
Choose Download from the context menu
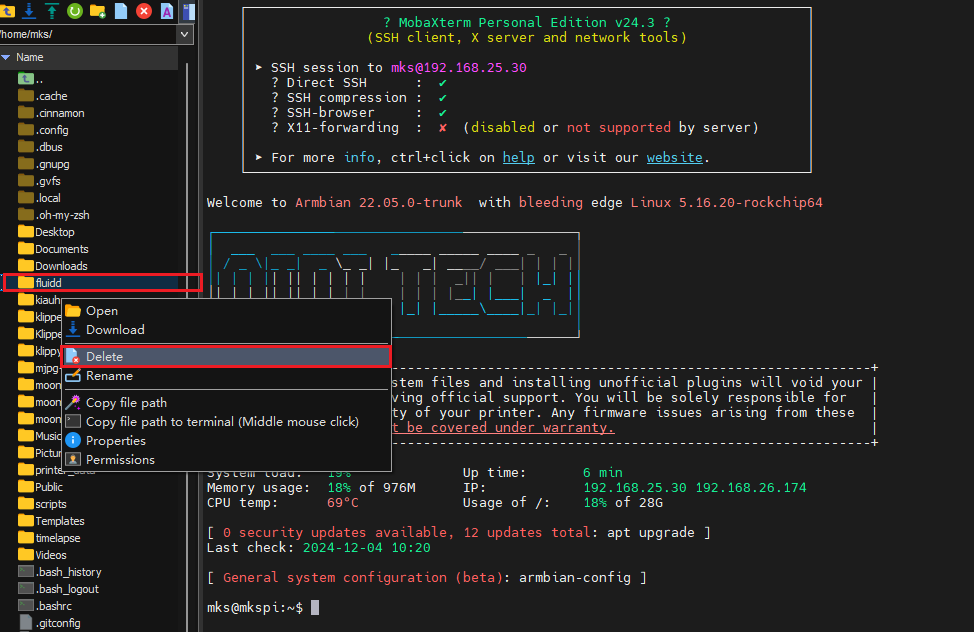(115, 330)
